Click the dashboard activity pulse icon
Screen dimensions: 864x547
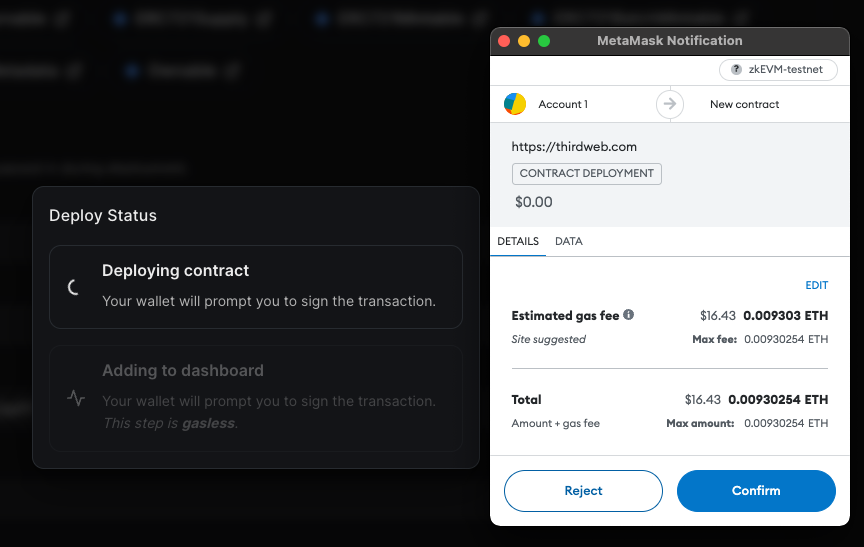point(76,398)
